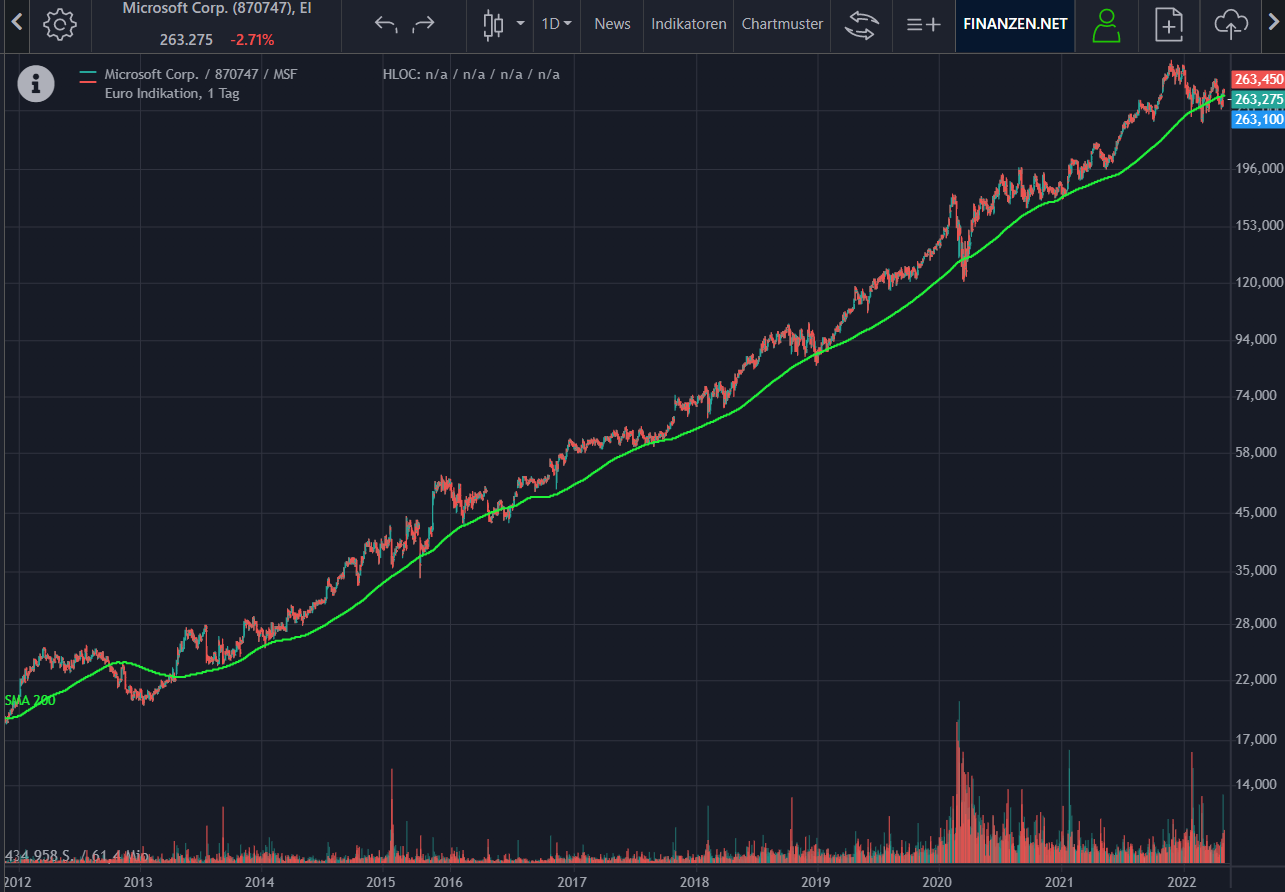Click the 2020 label on time axis
The height and width of the screenshot is (892, 1285).
(x=937, y=882)
